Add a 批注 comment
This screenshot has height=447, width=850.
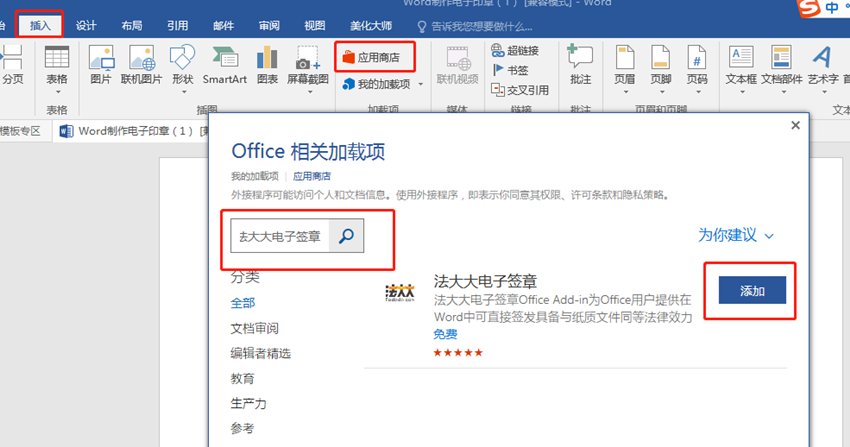(x=580, y=65)
